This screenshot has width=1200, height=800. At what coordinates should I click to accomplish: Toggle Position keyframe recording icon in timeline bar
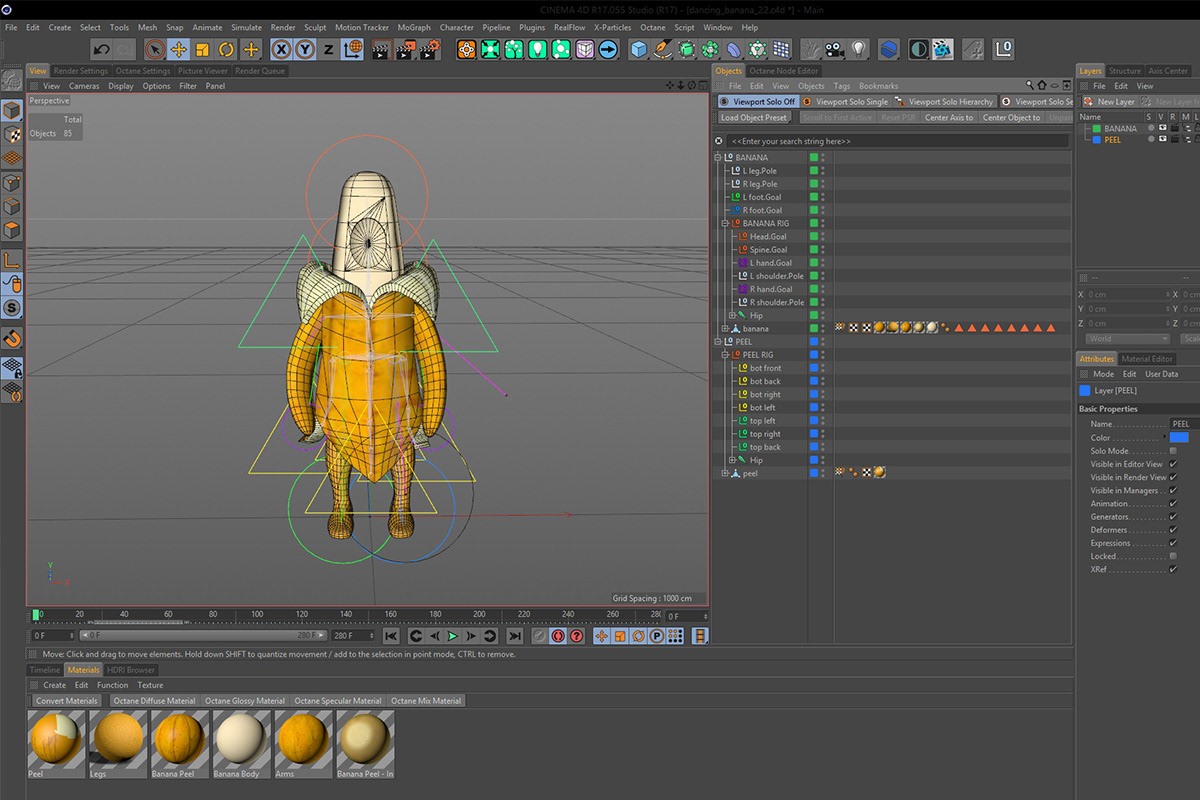coord(602,636)
